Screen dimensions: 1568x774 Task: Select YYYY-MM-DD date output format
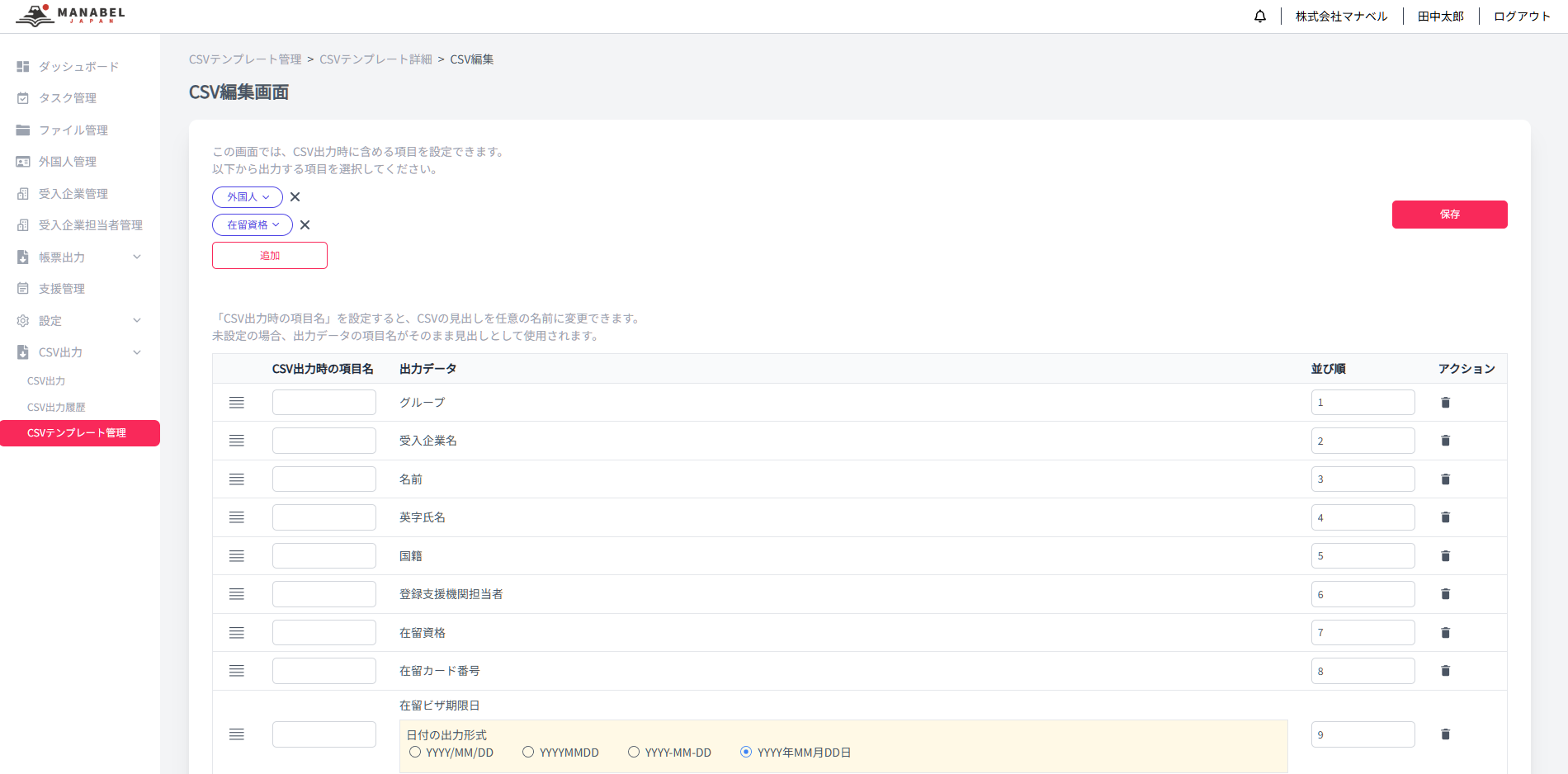[x=634, y=752]
